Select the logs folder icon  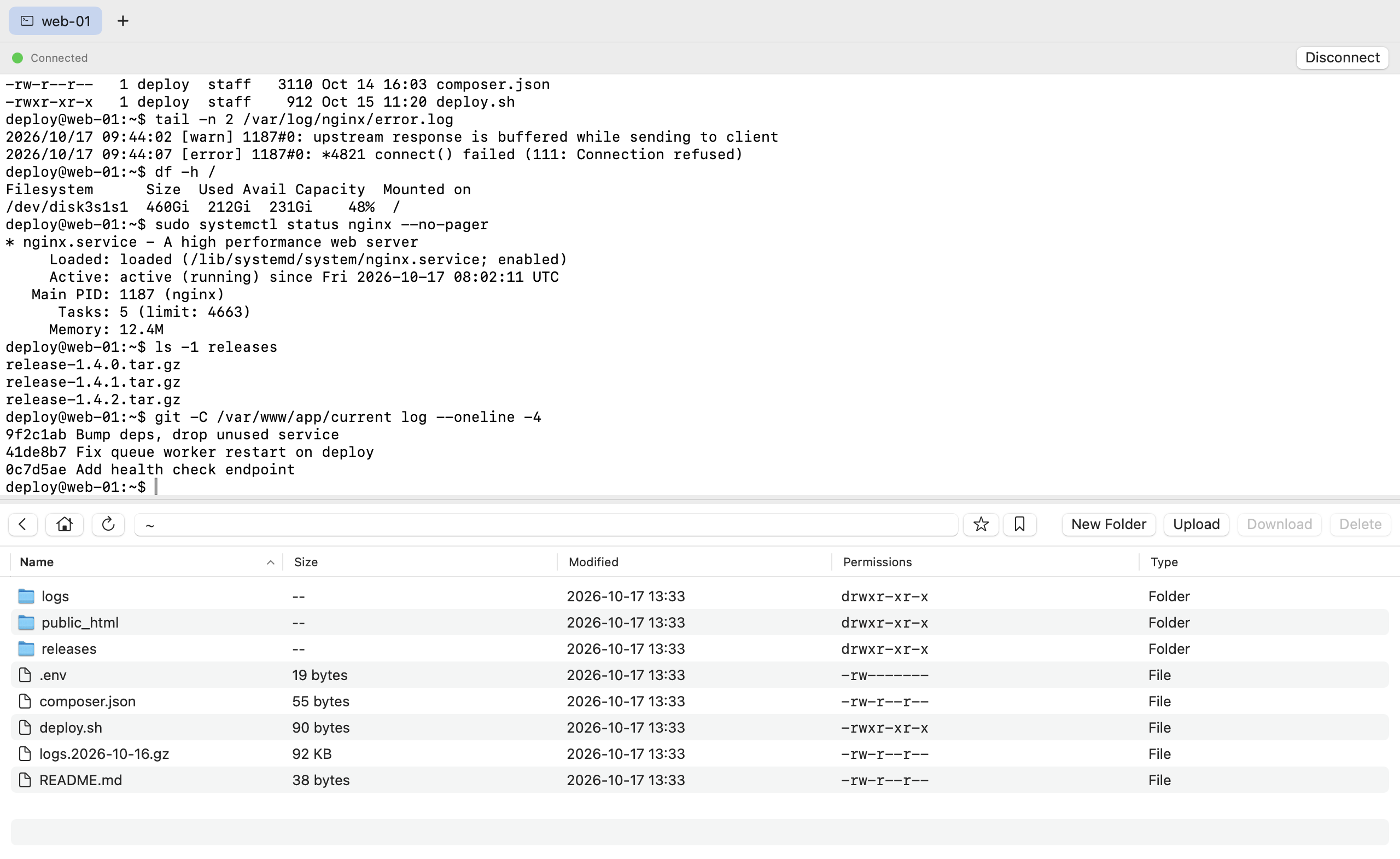tap(26, 596)
